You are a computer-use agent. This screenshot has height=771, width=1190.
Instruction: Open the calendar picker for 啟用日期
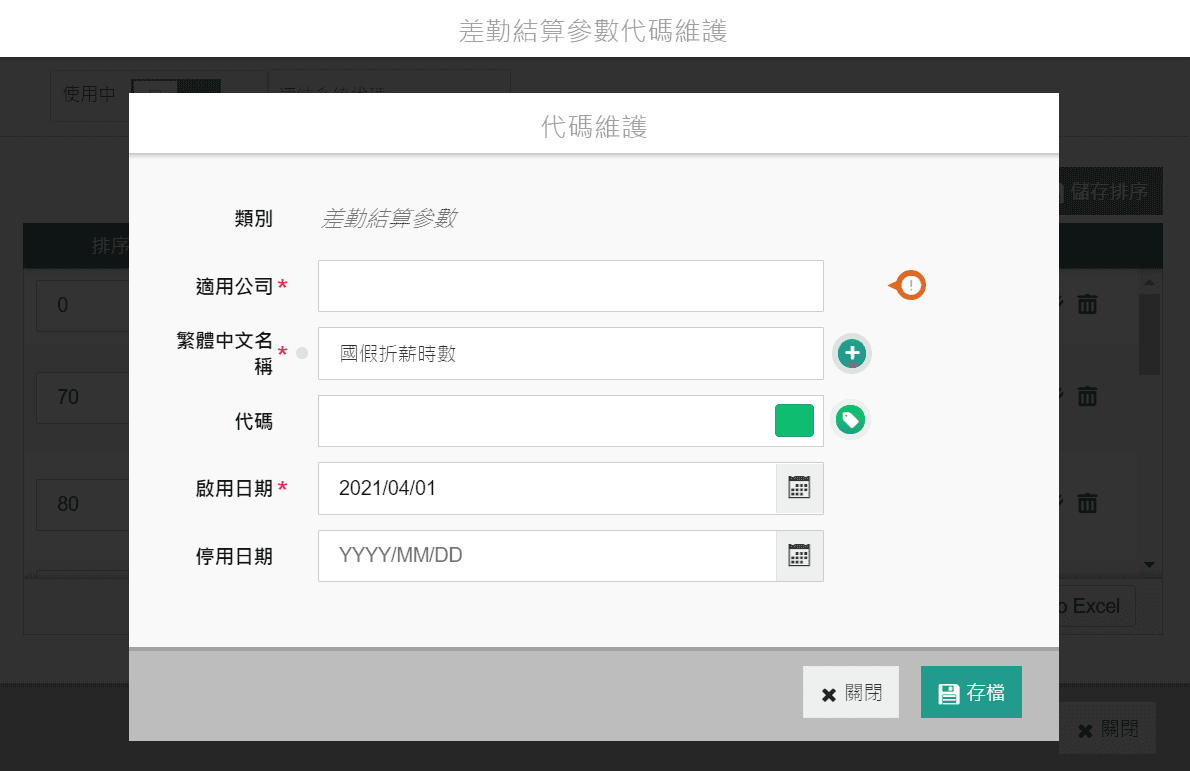tap(799, 488)
